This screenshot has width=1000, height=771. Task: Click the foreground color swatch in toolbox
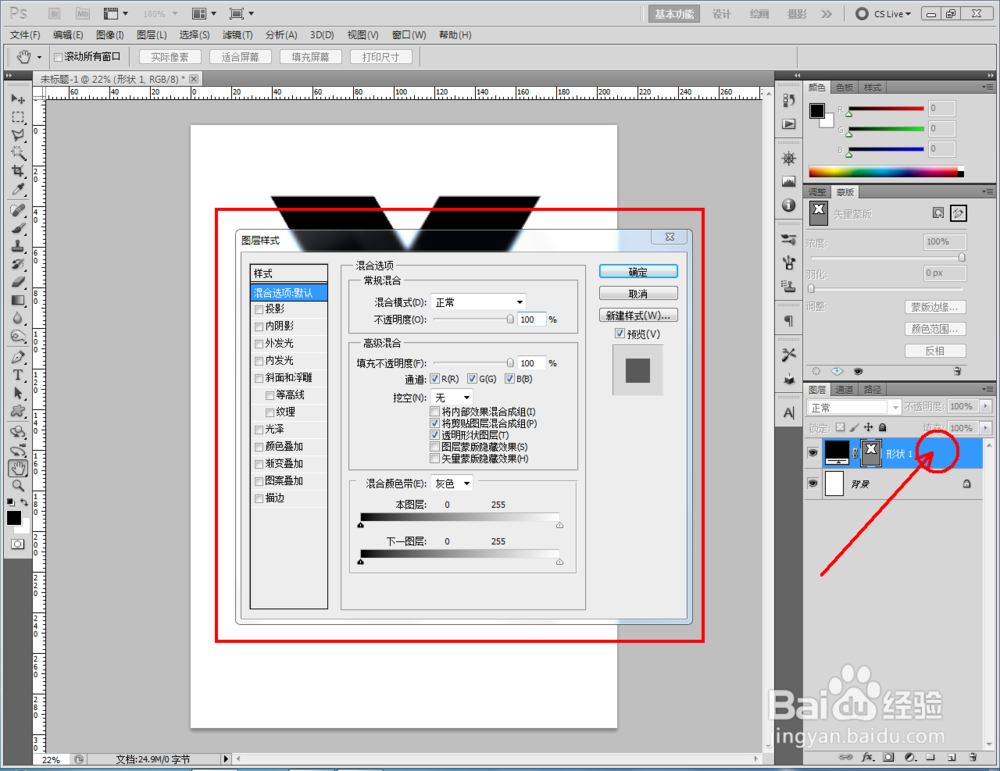[13, 518]
